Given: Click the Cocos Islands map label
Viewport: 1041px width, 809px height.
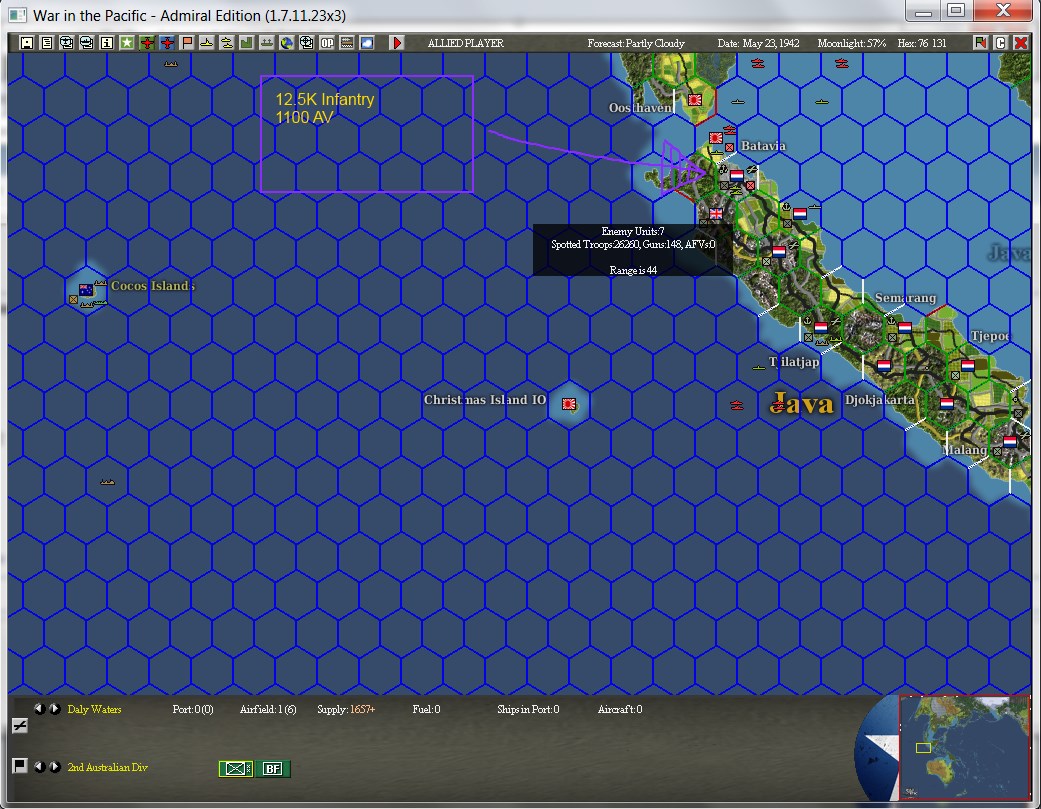Looking at the screenshot, I should [153, 285].
